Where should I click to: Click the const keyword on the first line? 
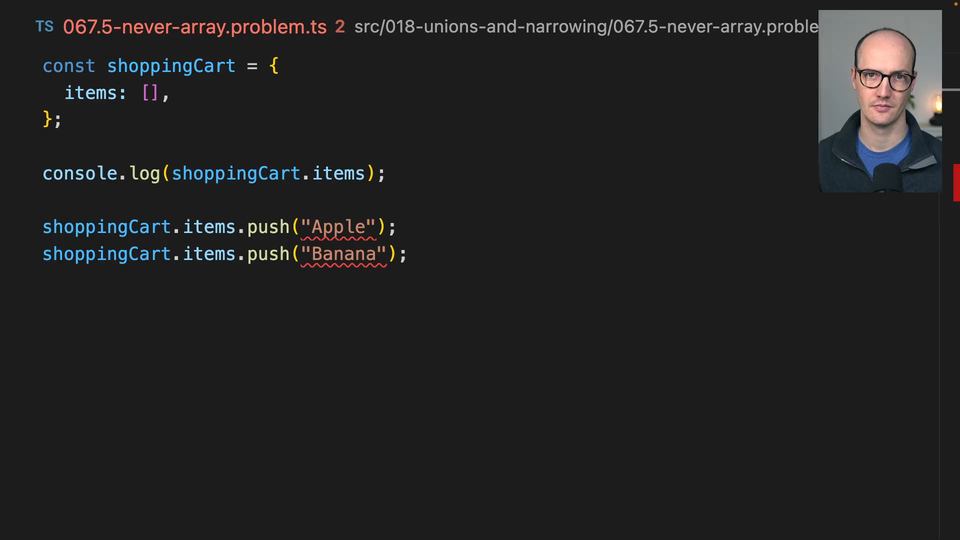(x=69, y=66)
